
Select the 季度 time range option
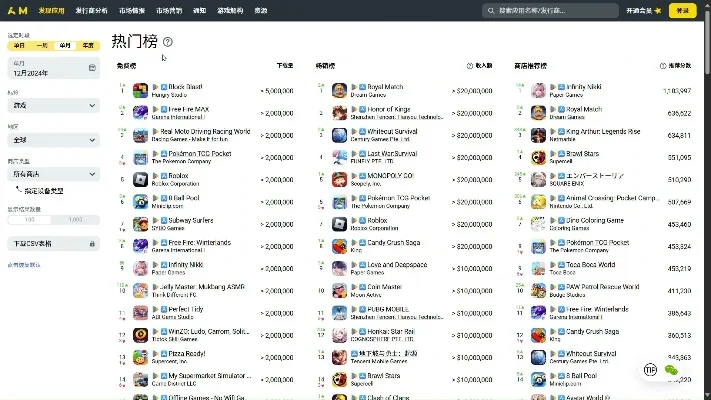88,46
